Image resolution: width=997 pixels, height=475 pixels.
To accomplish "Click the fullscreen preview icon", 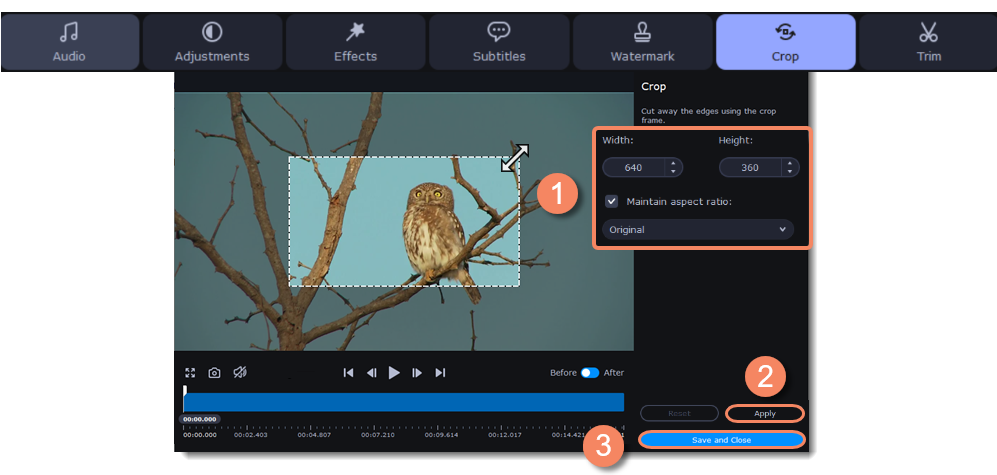I will point(190,373).
